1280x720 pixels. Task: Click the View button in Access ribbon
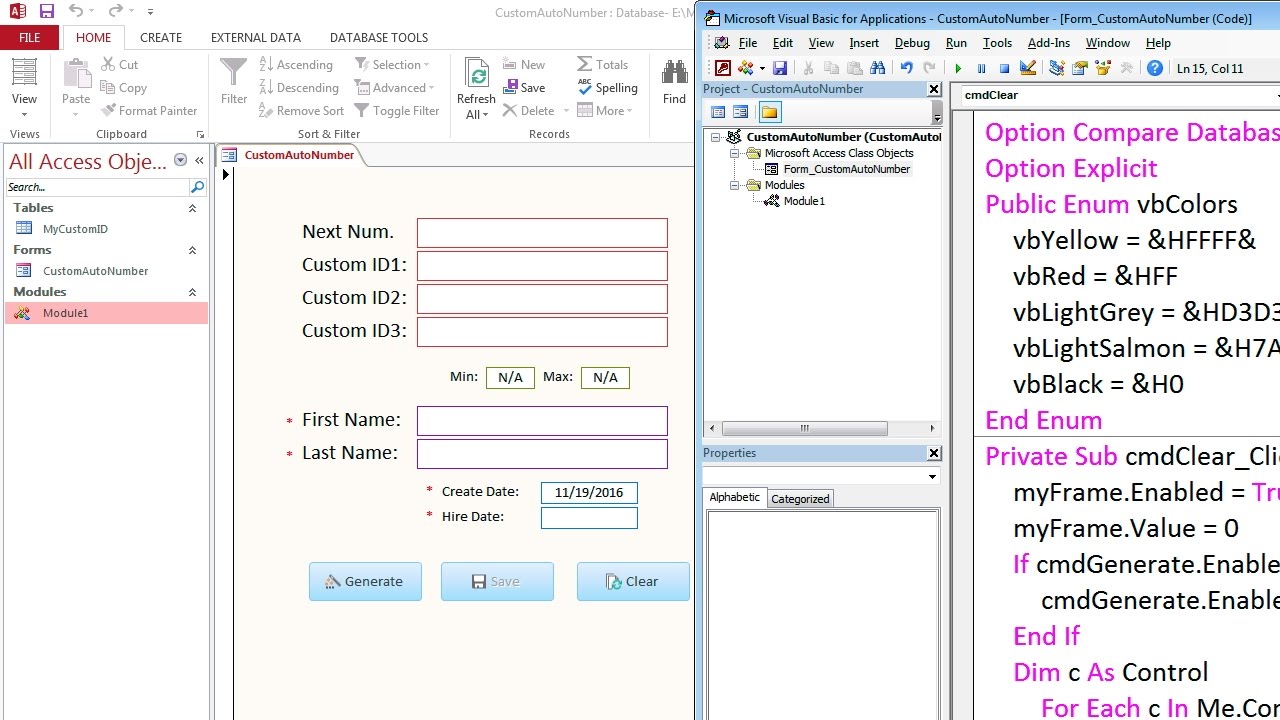(x=25, y=86)
